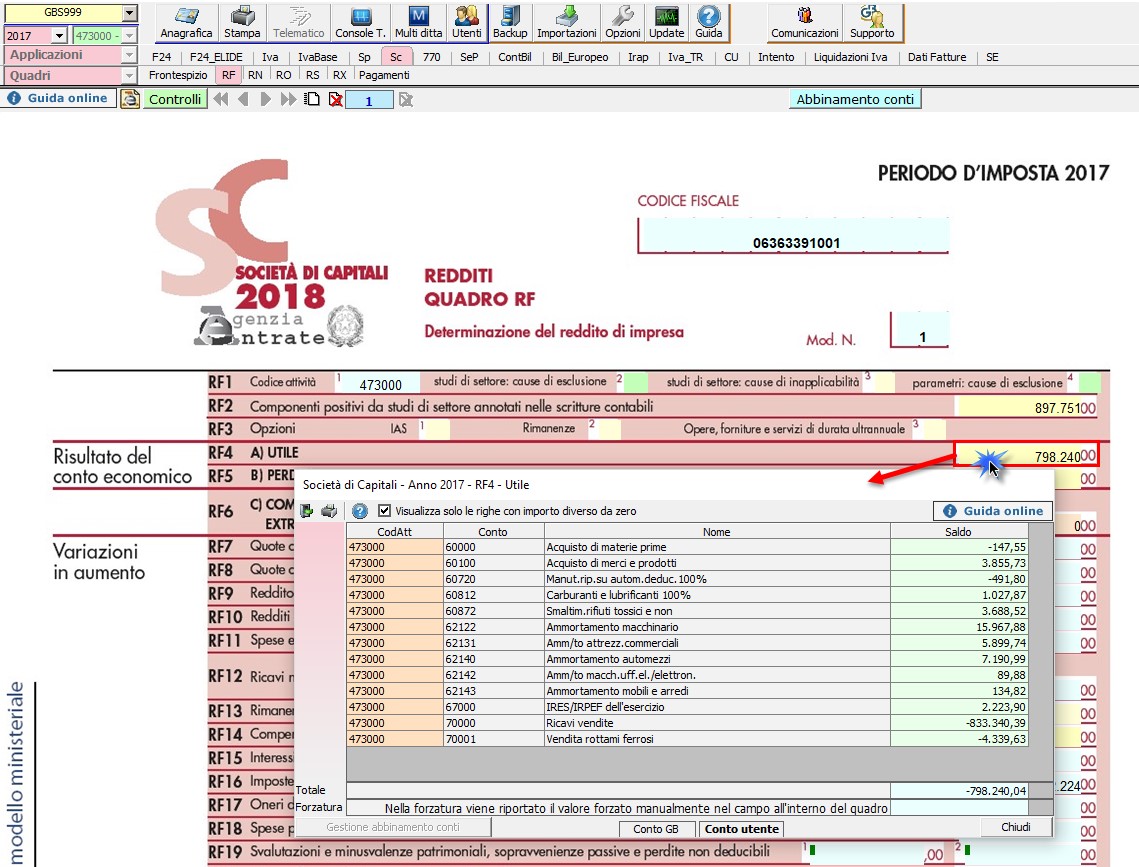
Task: Select the RN quadro tab
Action: (255, 75)
